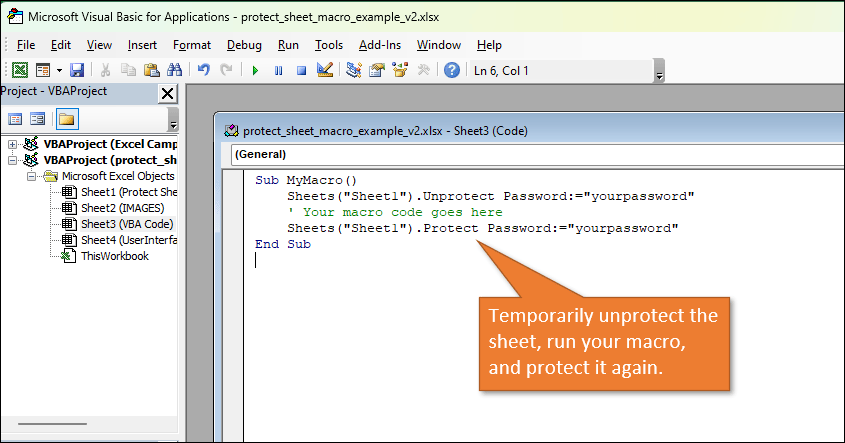The width and height of the screenshot is (845, 443).
Task: Save the workbook with the floppy disk icon
Action: click(x=76, y=70)
